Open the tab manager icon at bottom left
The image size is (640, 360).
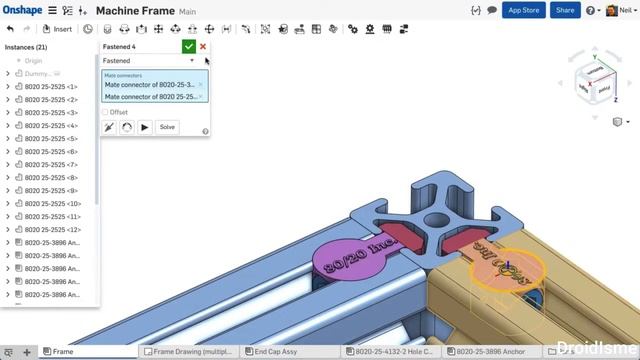[x=9, y=352]
